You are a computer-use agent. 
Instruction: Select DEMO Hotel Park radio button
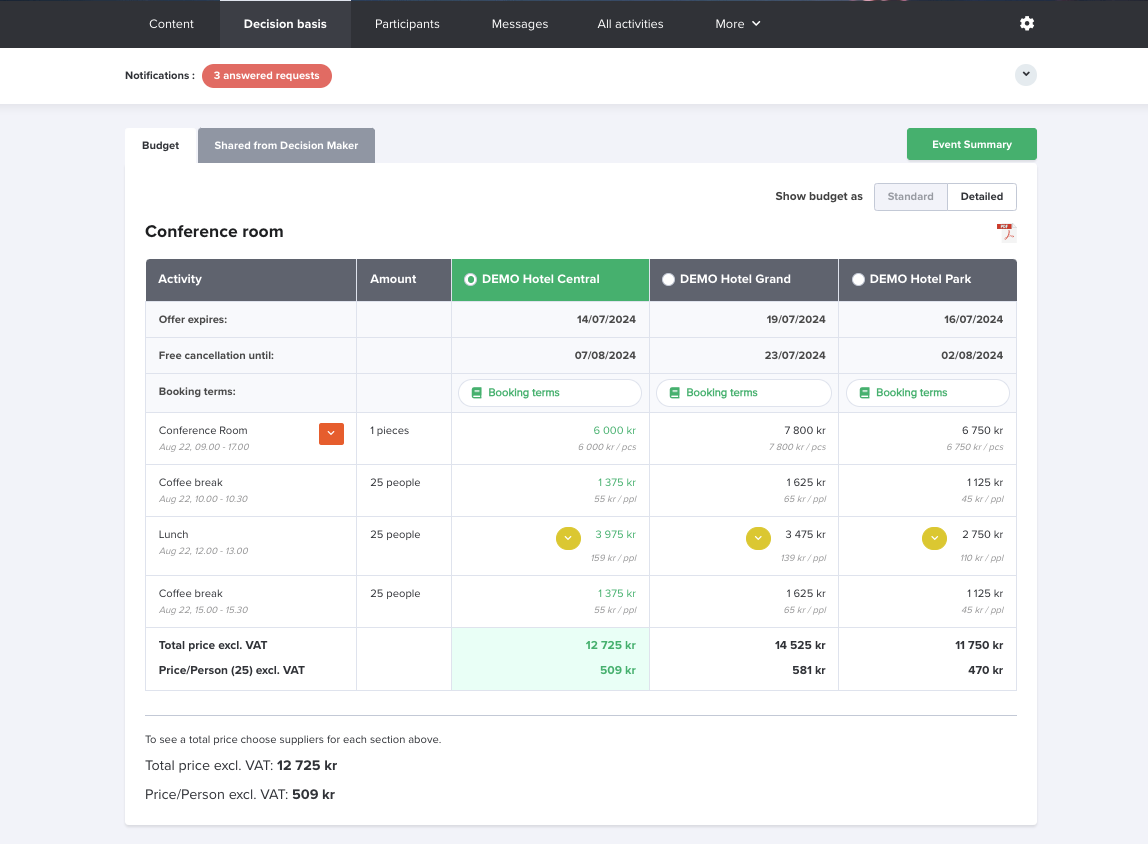858,280
